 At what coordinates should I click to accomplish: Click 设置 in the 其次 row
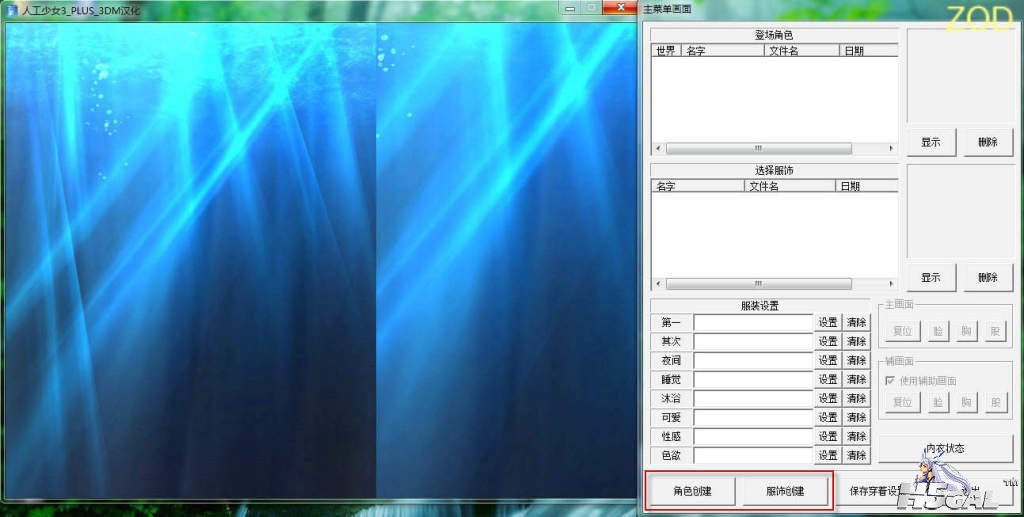coord(828,341)
